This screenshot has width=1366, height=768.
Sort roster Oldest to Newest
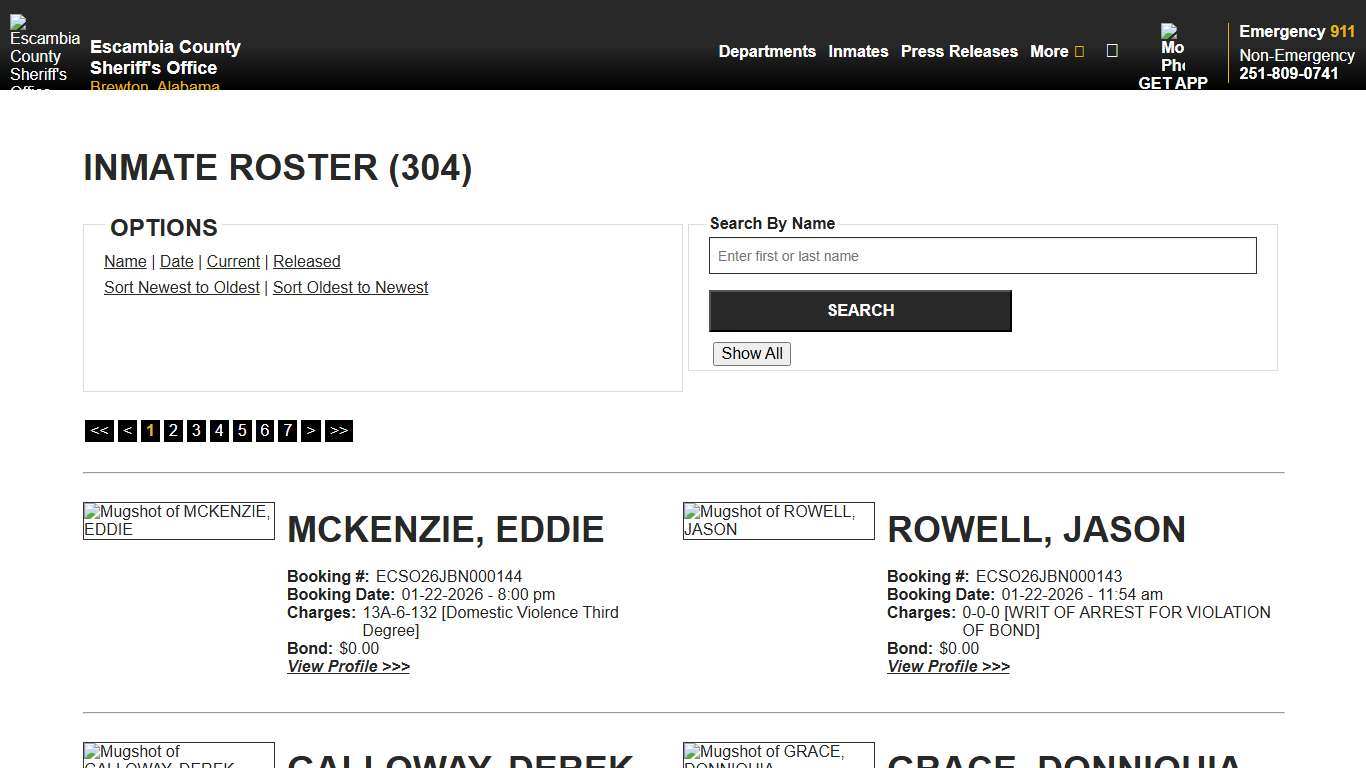point(350,287)
